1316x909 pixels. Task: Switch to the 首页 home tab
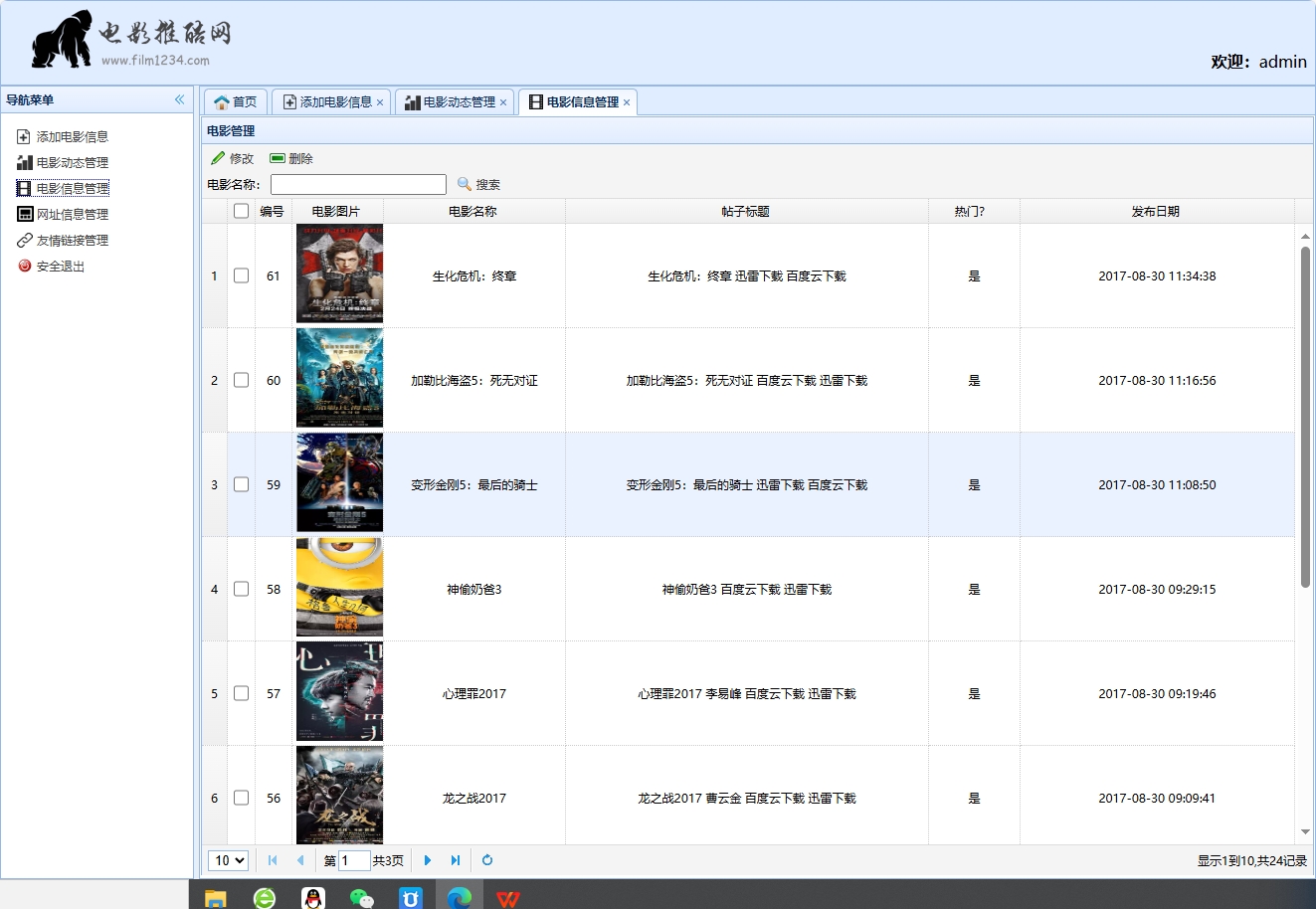pos(236,102)
